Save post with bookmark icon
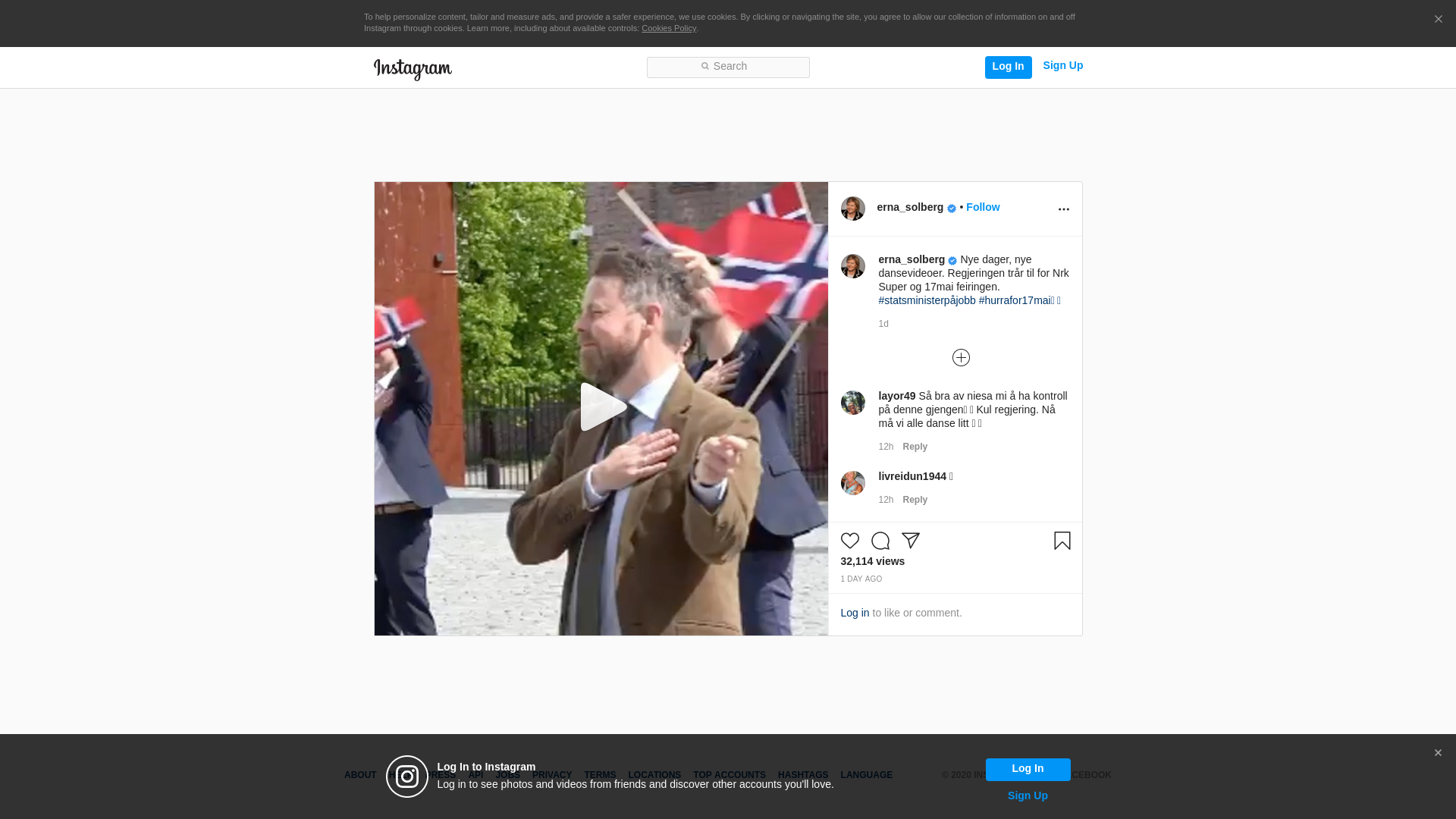This screenshot has height=819, width=1456. (1062, 541)
